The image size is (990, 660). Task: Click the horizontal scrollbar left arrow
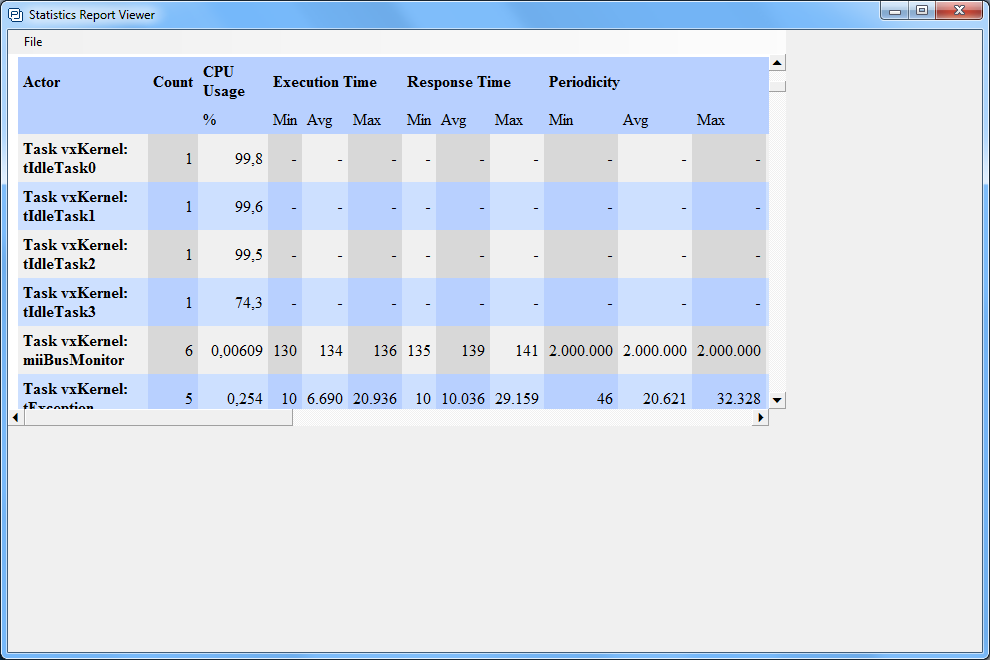[16, 418]
